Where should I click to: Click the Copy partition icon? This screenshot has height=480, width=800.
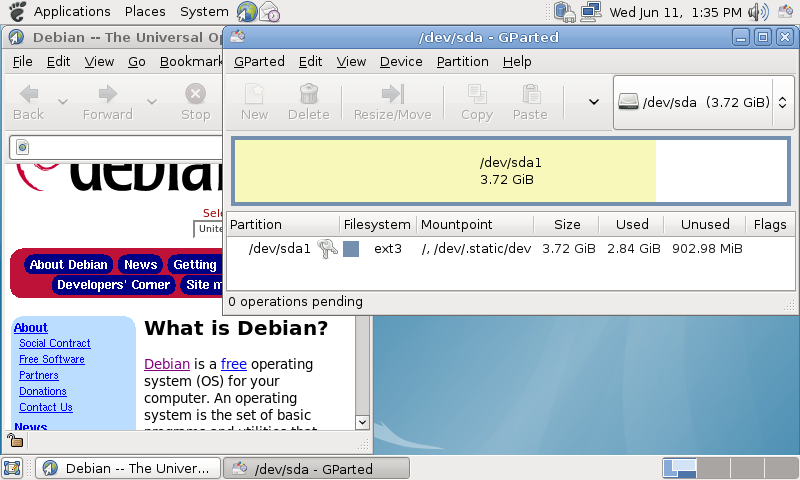tap(477, 94)
